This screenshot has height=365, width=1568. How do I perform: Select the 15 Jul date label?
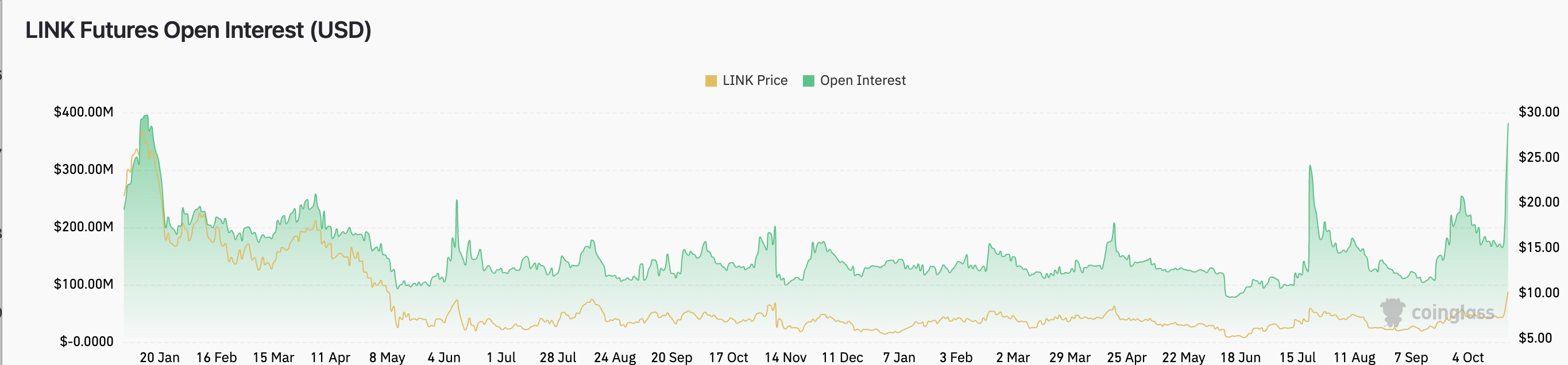coord(1297,357)
